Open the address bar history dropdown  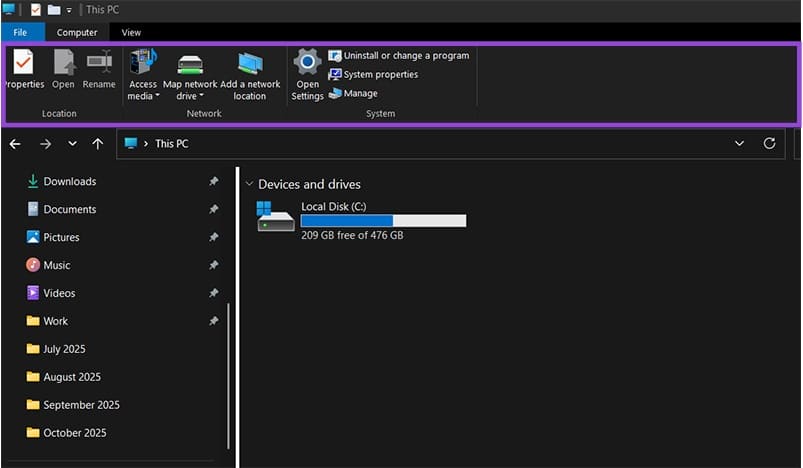pos(739,143)
